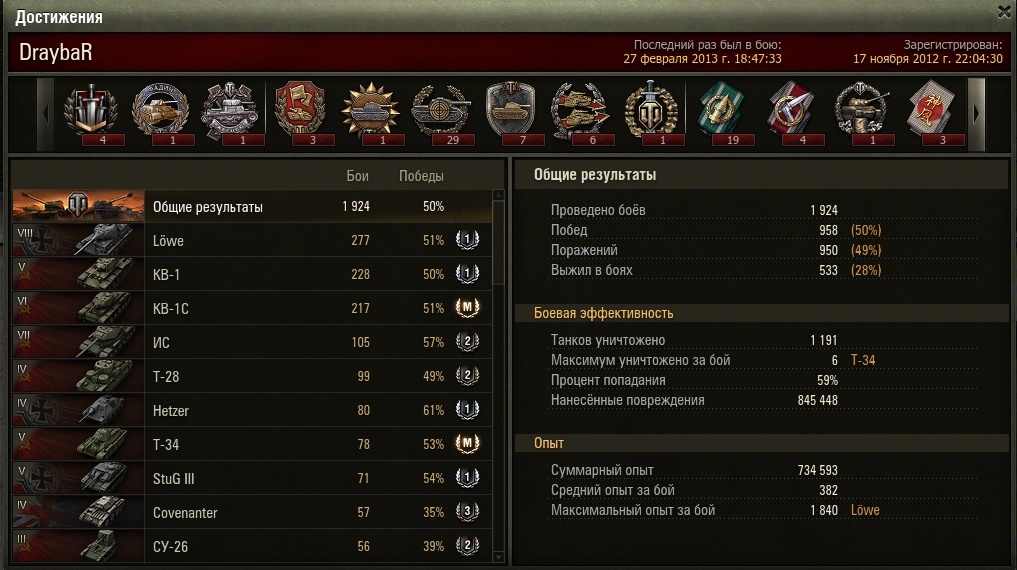Click the mastery badge M on КВ-1С row

pyautogui.click(x=467, y=307)
